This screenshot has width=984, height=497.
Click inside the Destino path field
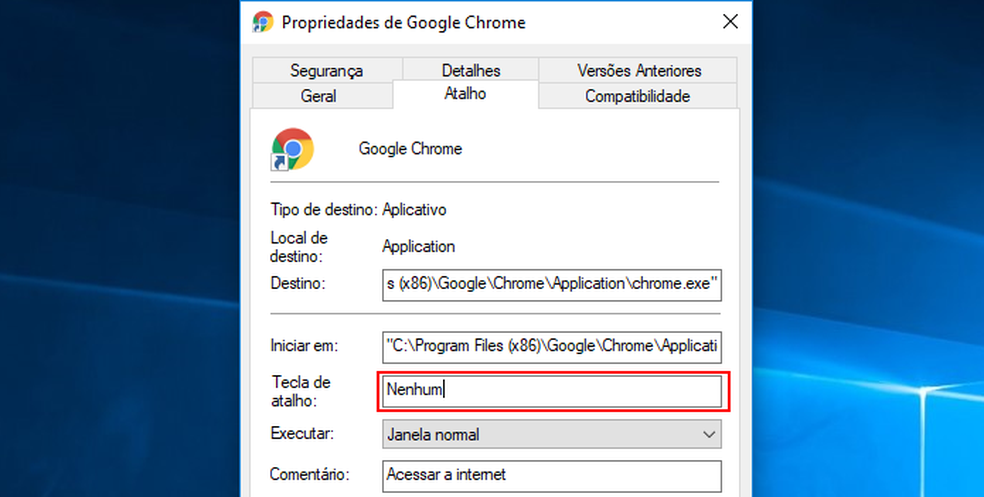click(x=552, y=284)
